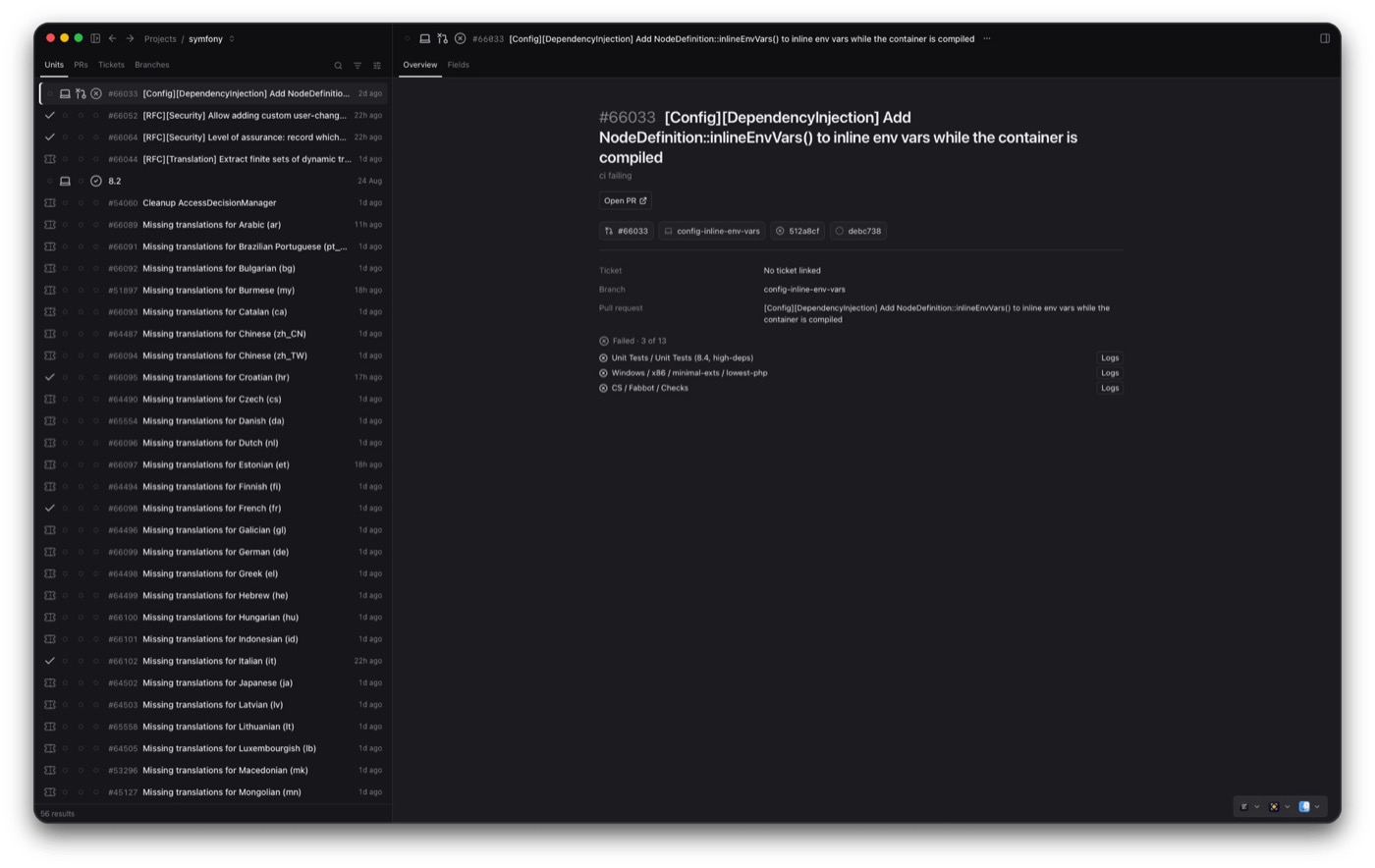Open the search icon in Units list
This screenshot has height=868, width=1375.
click(x=338, y=66)
